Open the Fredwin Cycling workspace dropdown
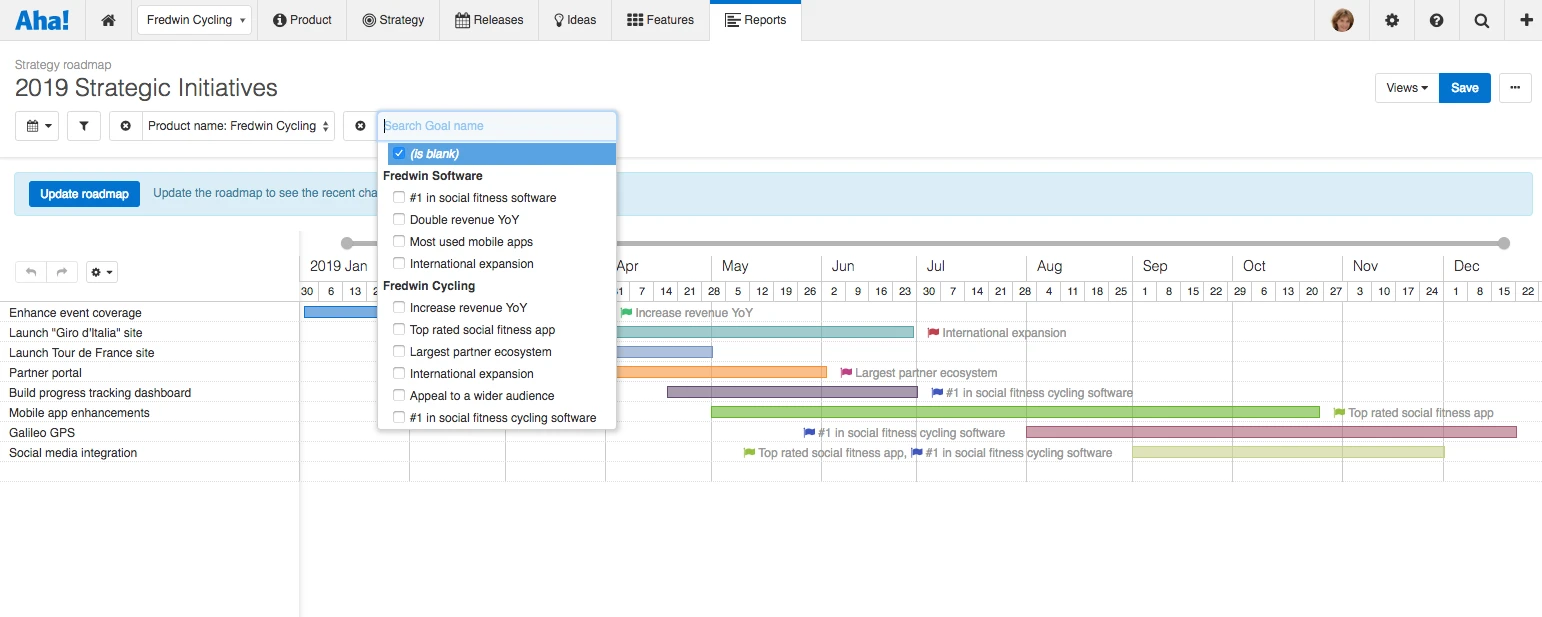 point(194,20)
